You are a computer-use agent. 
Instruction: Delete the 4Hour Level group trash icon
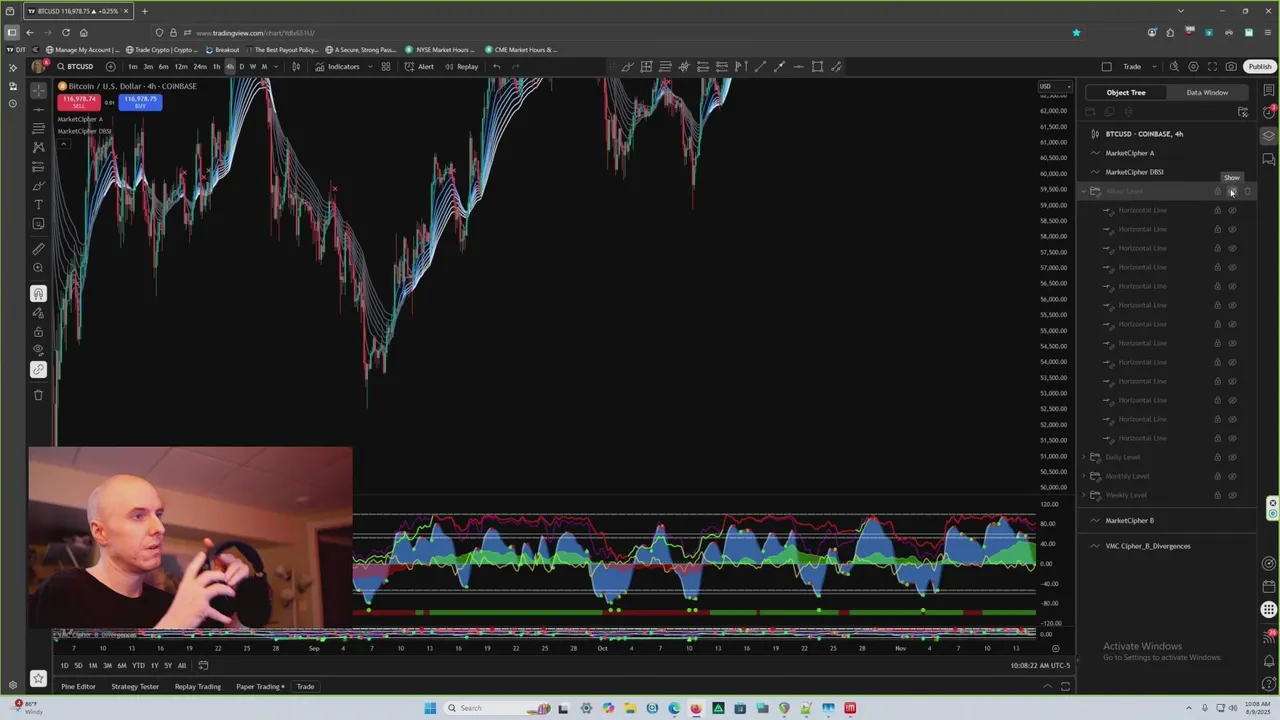[1247, 191]
